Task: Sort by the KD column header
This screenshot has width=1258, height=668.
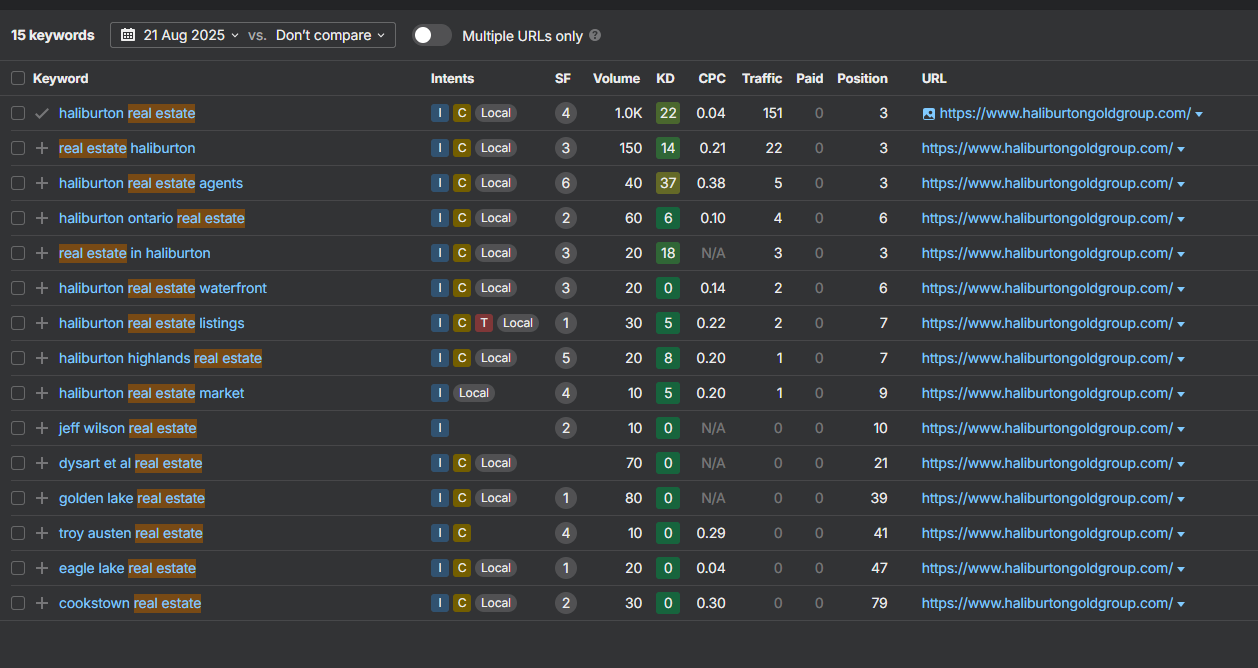Action: point(665,78)
